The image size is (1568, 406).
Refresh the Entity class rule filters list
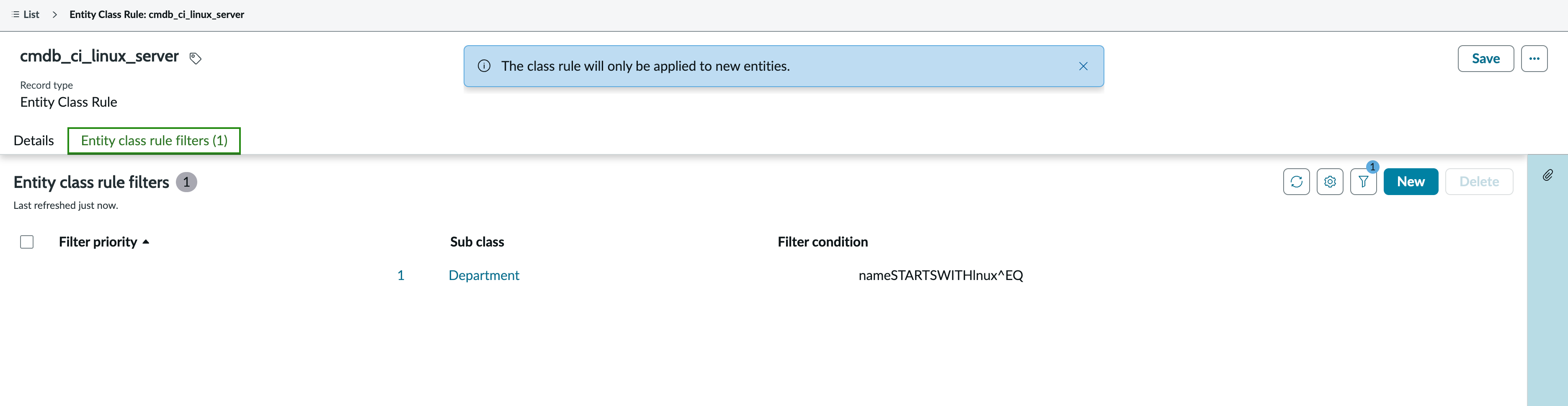[x=1296, y=181]
